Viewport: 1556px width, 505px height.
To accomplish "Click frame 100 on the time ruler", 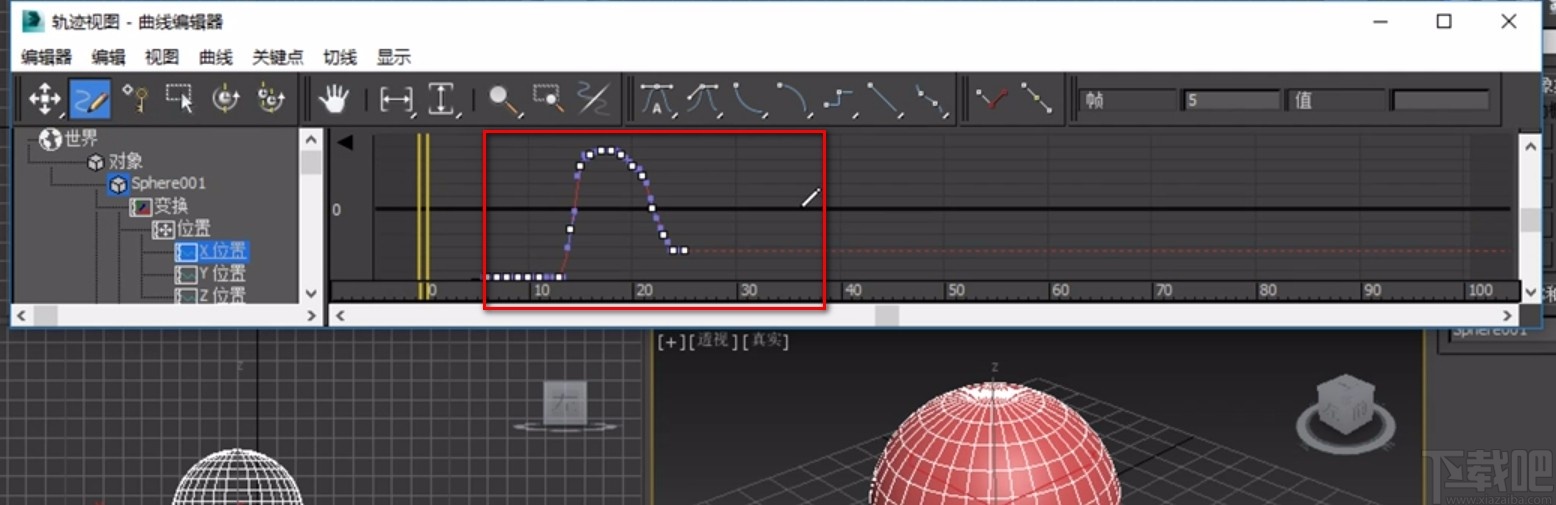I will 1480,291.
